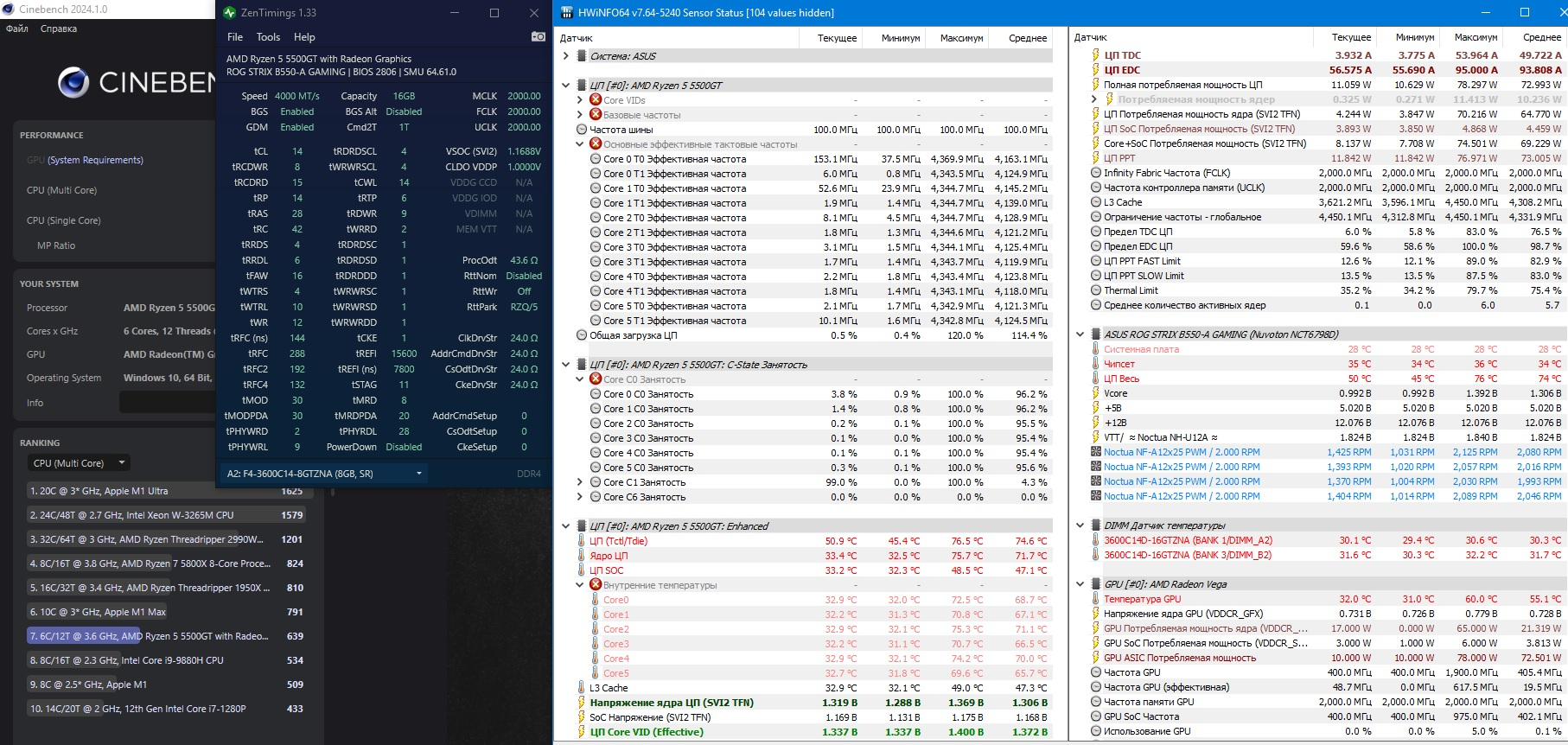Click the Threadripper 1950X ranking entry

pyautogui.click(x=167, y=588)
